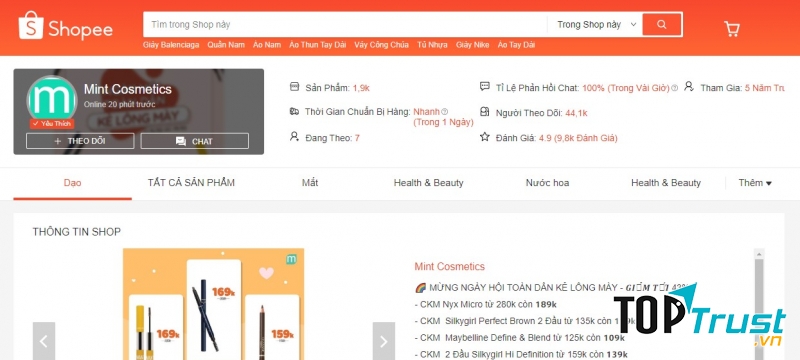Screen dimensions: 800x360
Task: Click the chat response rate help icon
Action: [674, 88]
